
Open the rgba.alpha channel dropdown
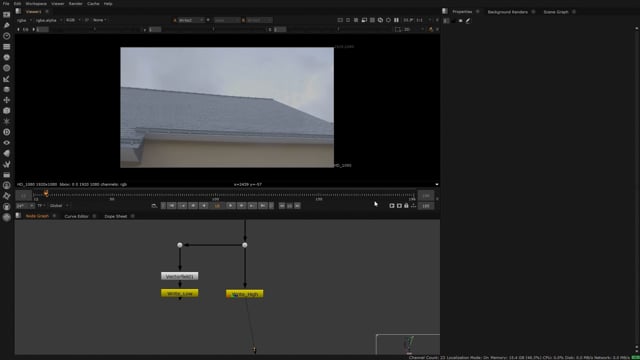tap(49, 20)
